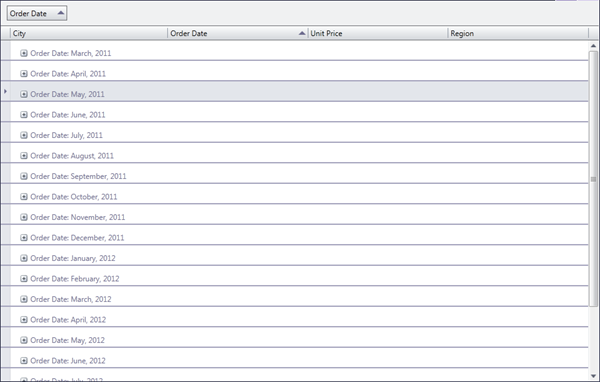Expand the August, 2011 order date group

pos(24,155)
